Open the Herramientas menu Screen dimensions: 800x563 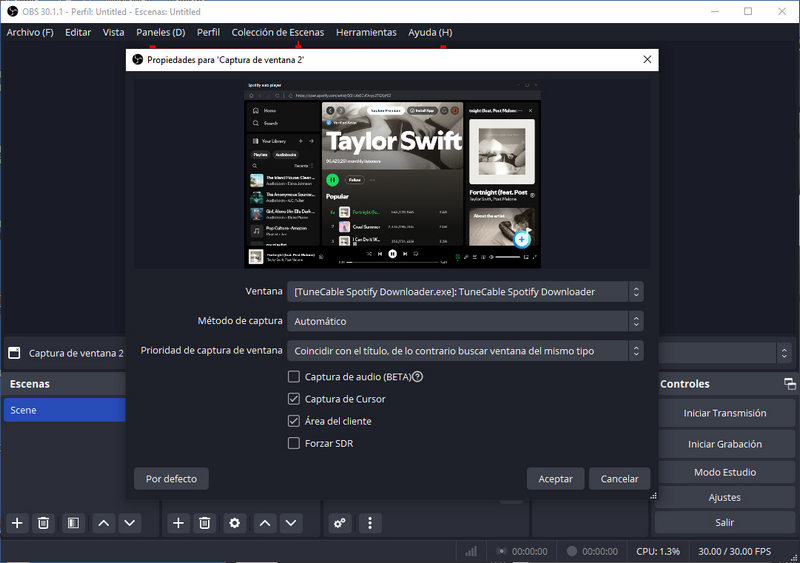(366, 32)
